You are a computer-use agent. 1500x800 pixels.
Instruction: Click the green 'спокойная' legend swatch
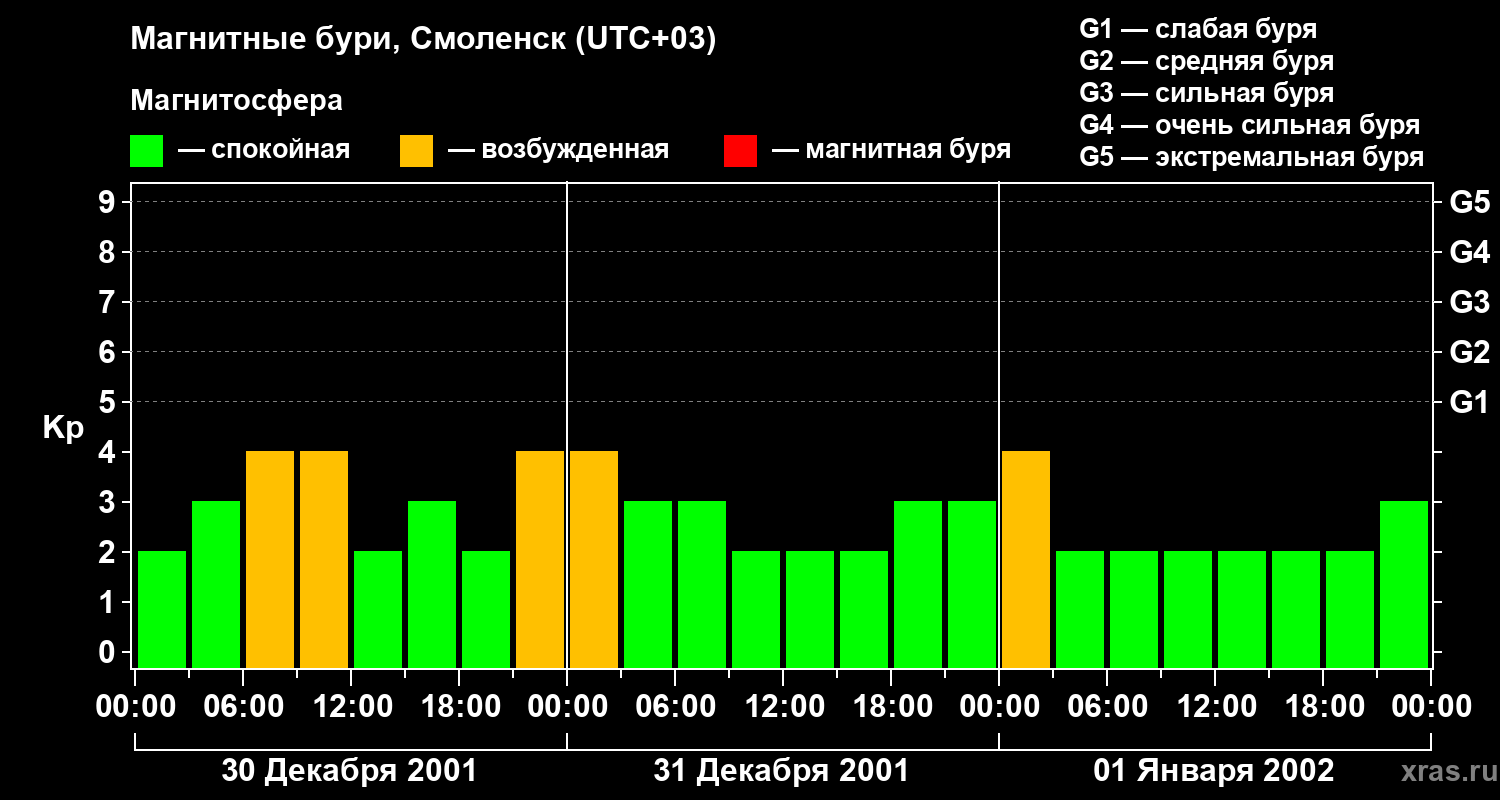click(146, 151)
